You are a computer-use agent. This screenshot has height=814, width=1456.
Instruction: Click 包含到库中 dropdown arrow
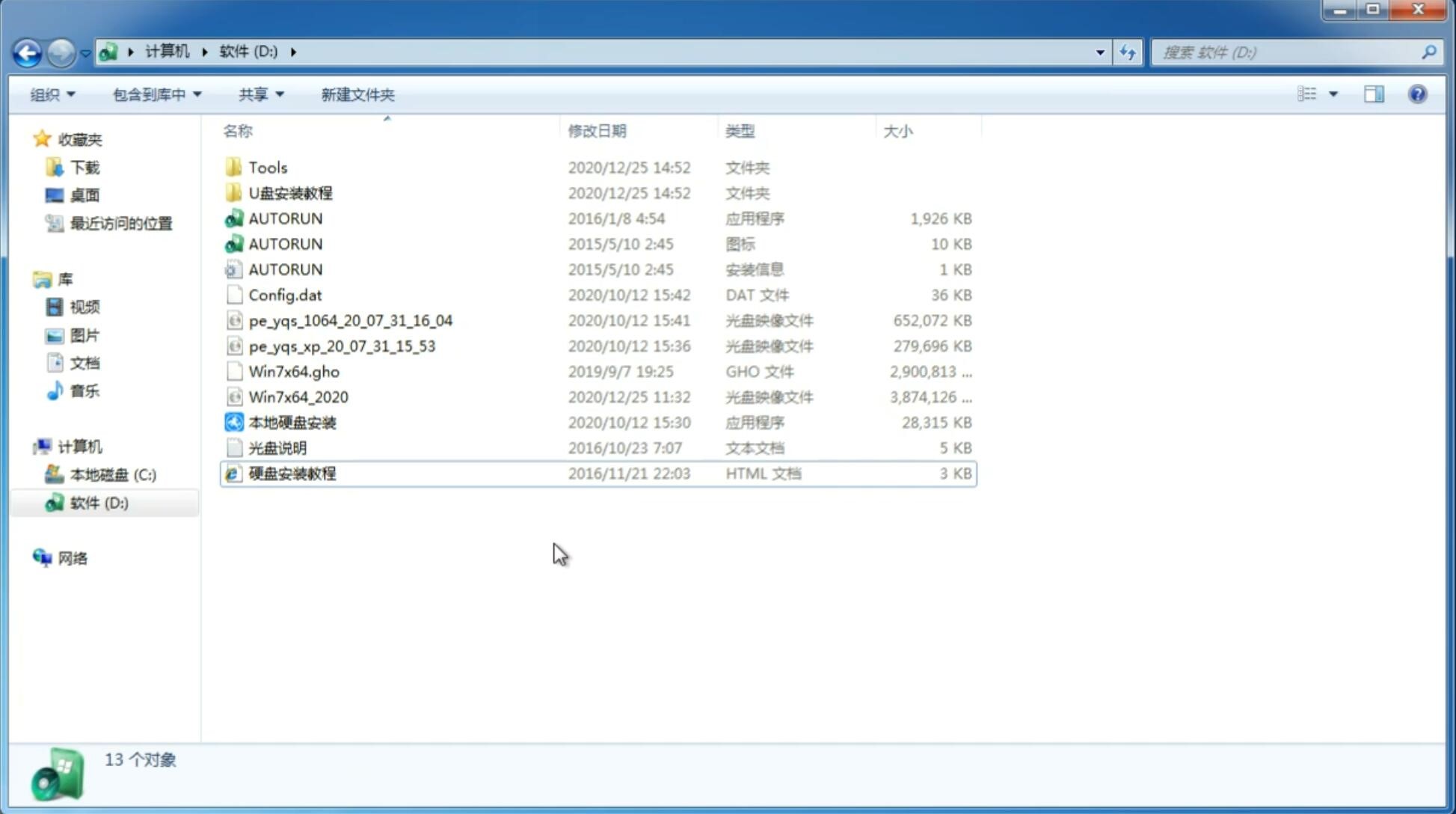pyautogui.click(x=195, y=94)
